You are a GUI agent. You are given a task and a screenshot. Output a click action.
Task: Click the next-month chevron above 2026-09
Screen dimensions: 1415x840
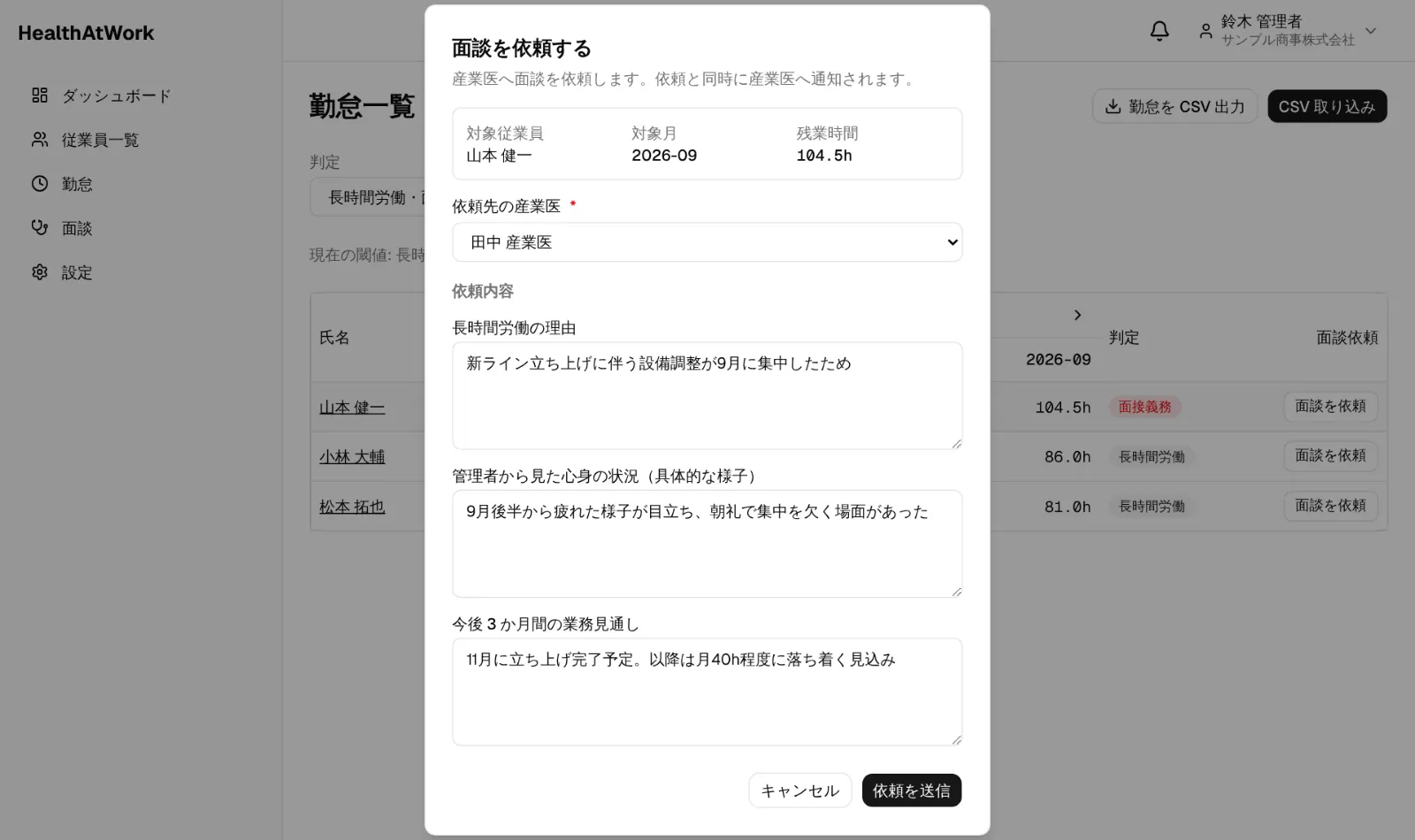pos(1077,315)
